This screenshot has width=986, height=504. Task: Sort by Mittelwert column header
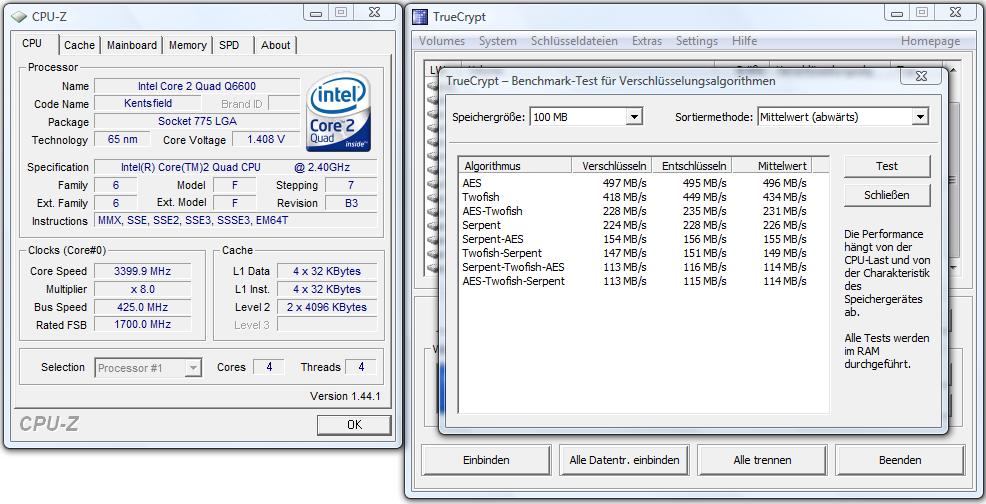pos(772,165)
